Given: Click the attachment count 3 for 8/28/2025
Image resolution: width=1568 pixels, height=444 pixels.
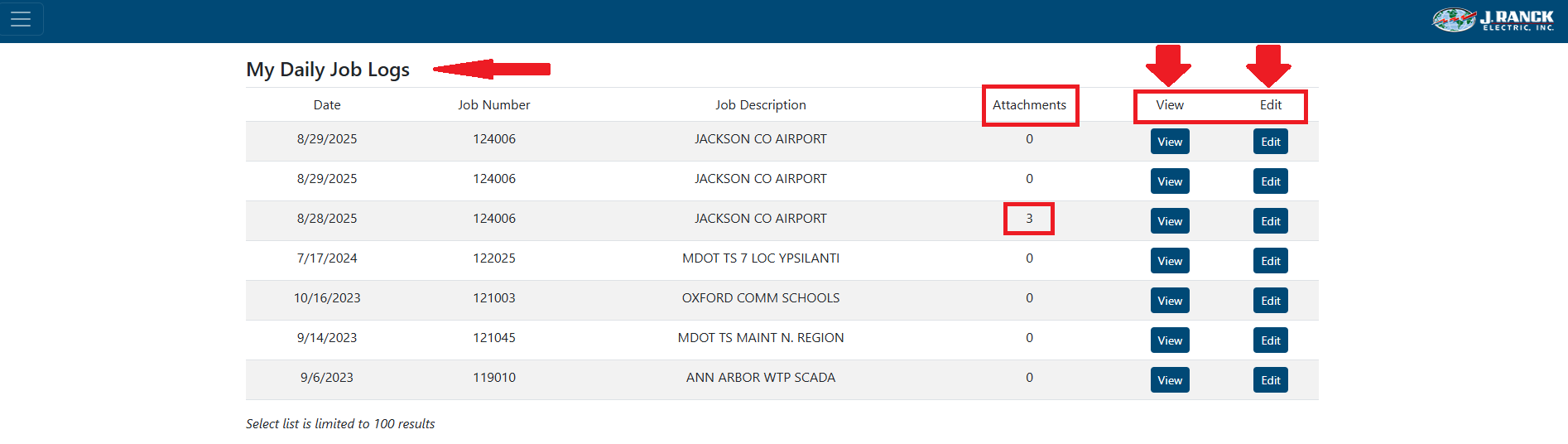Looking at the screenshot, I should 1029,219.
